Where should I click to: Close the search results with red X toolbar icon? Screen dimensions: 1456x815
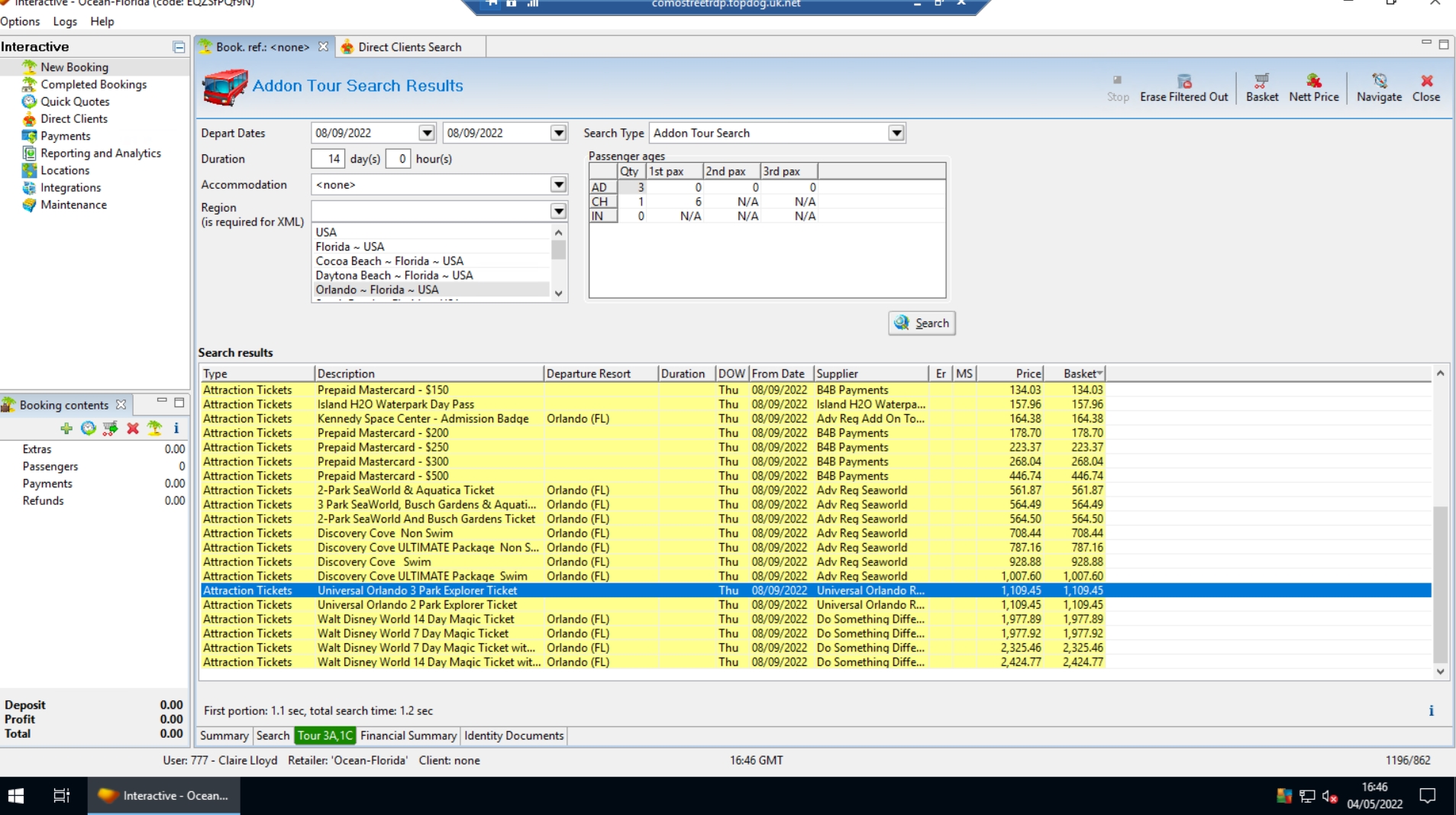pyautogui.click(x=1426, y=81)
